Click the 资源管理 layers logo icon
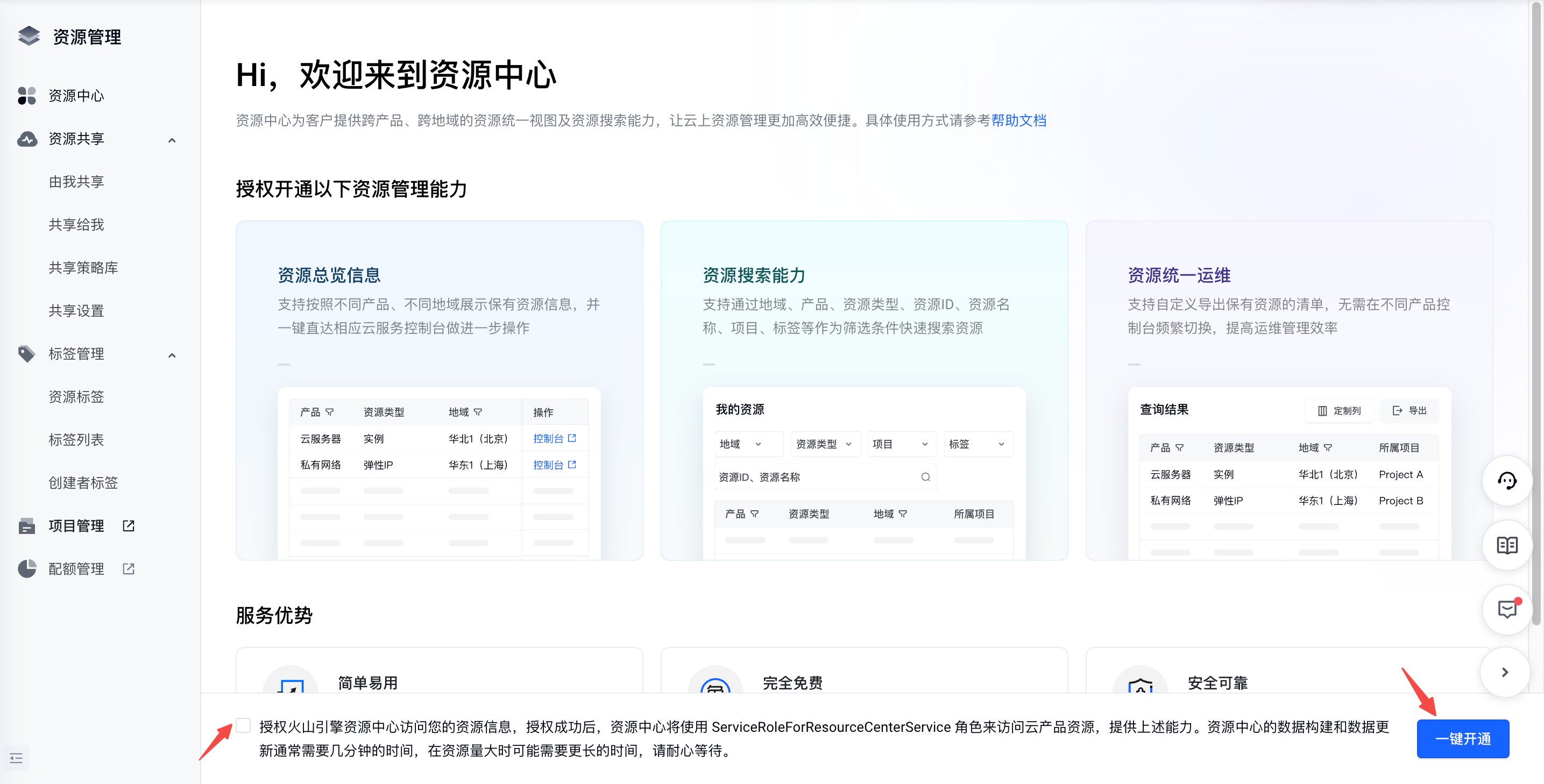The image size is (1544, 784). 28,36
